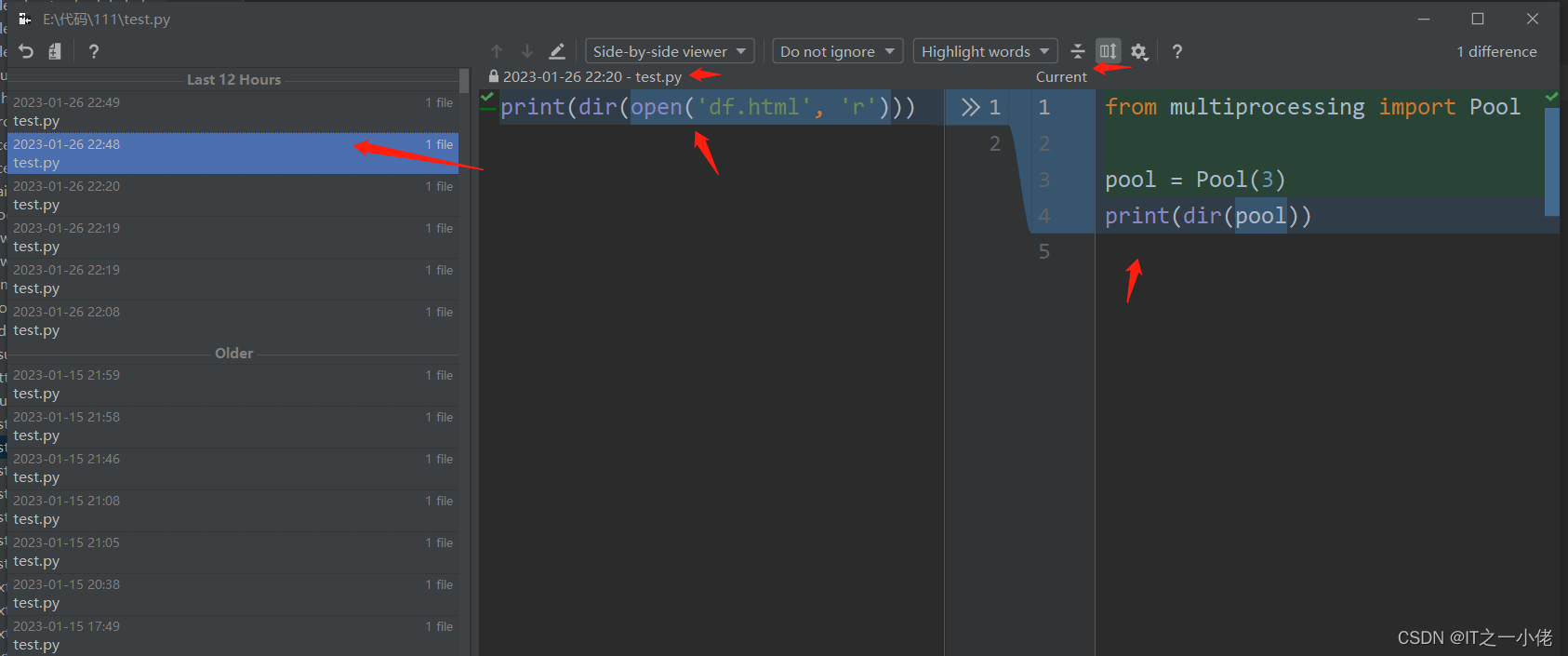Click the left pane inspection check mark
The width and height of the screenshot is (1568, 656).
(x=486, y=97)
